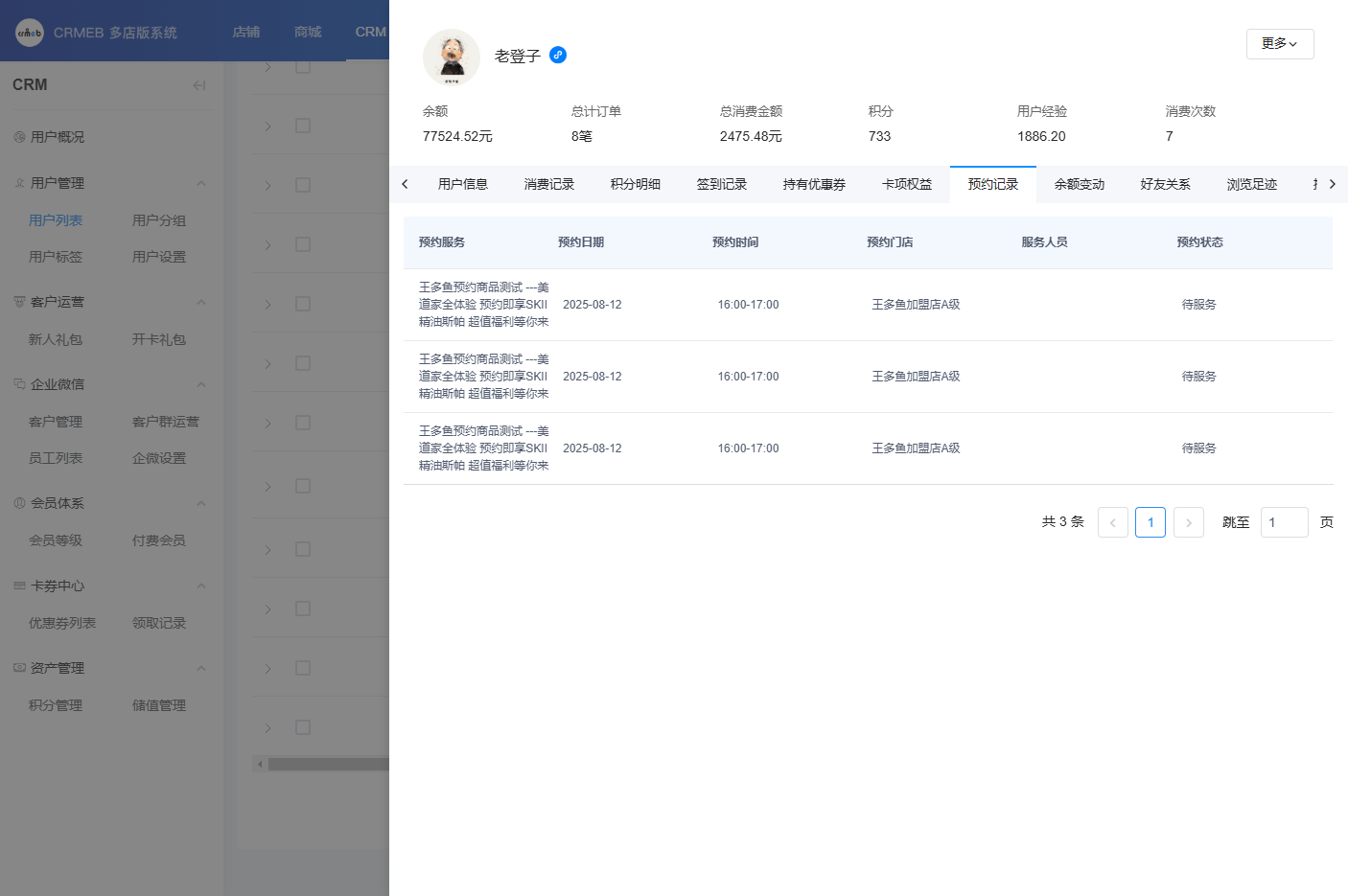Collapse the 企业微信 menu section

click(x=201, y=384)
